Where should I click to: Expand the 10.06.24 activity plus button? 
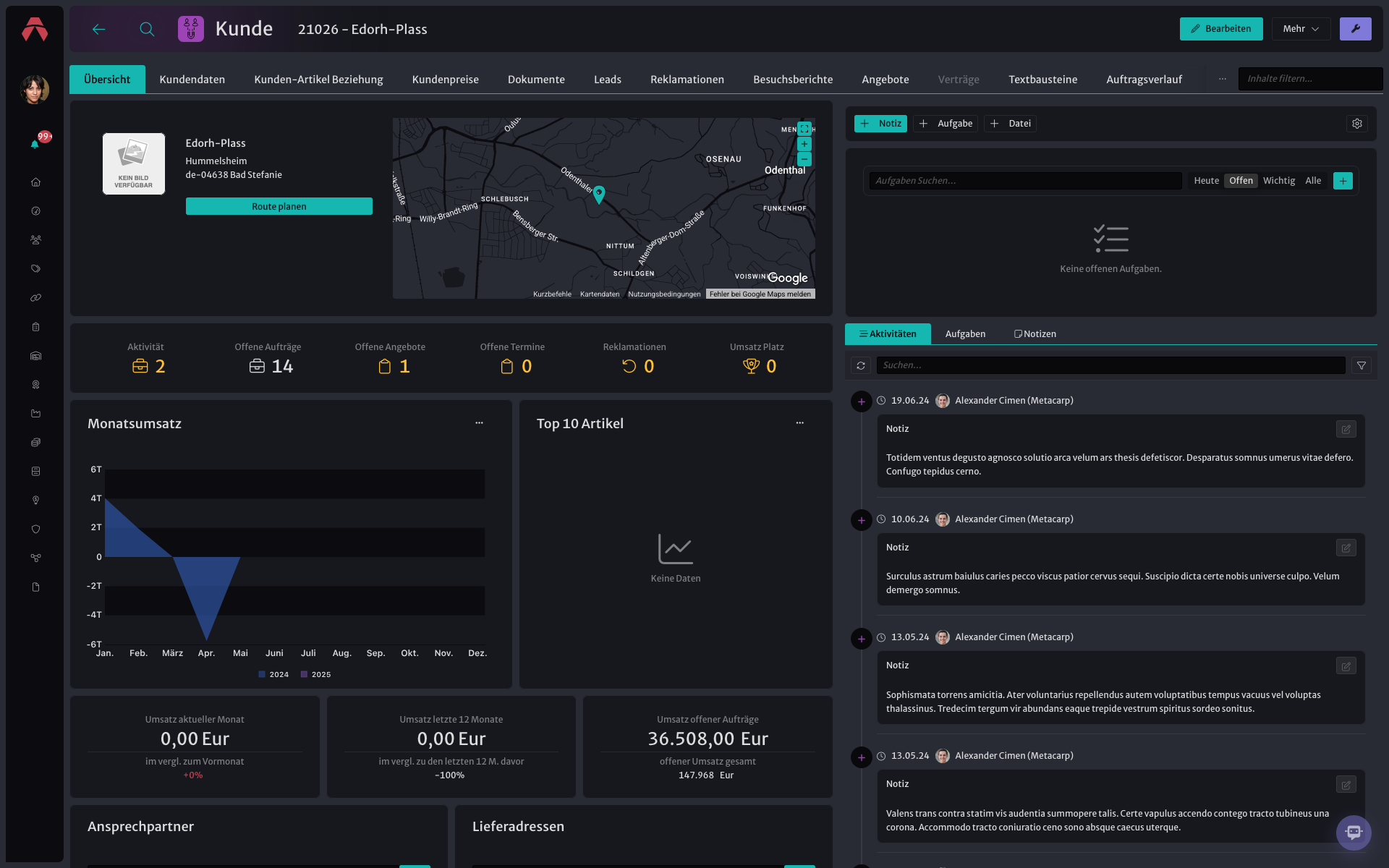click(x=861, y=520)
